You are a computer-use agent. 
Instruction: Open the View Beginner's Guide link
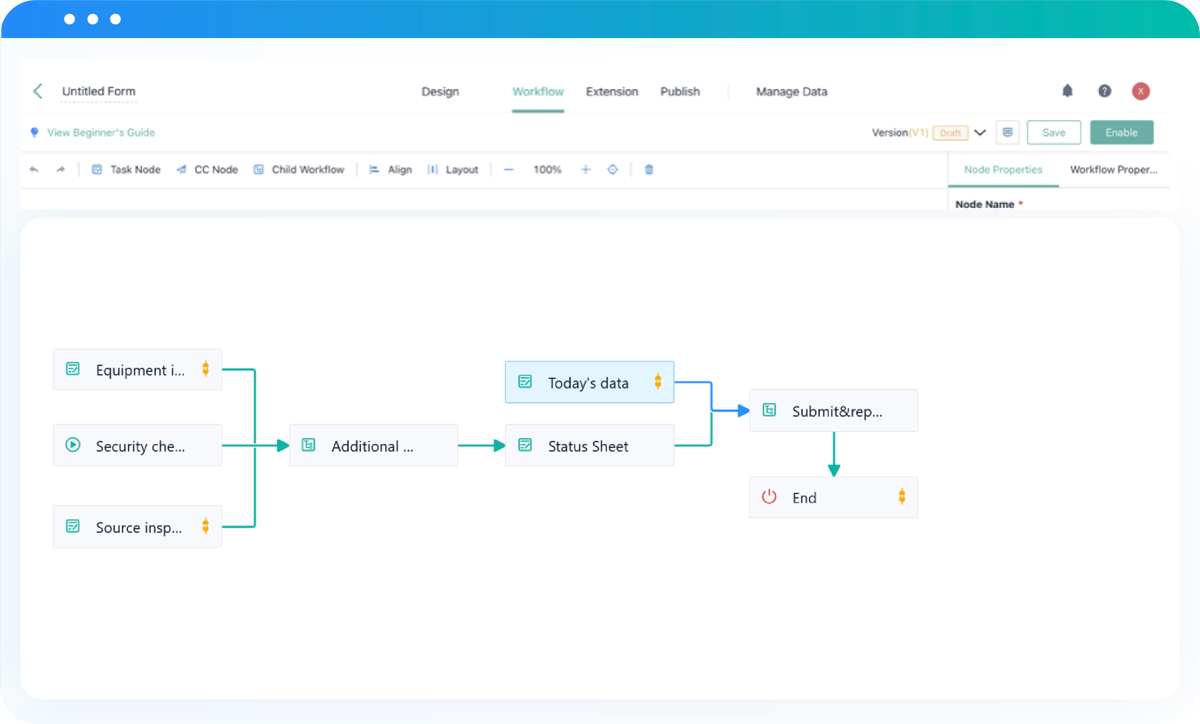pos(100,132)
